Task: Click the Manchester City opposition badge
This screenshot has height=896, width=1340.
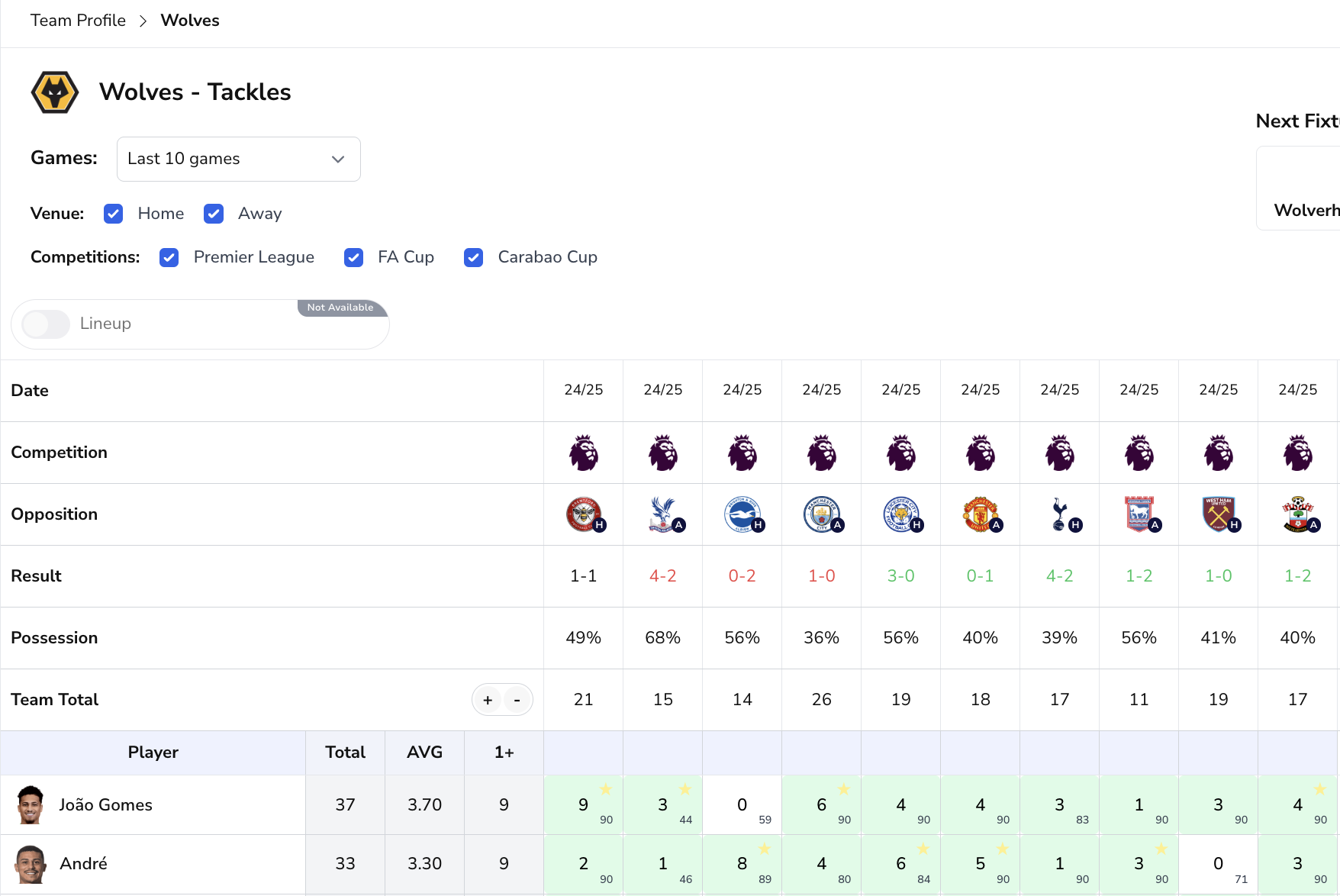Action: click(x=822, y=514)
